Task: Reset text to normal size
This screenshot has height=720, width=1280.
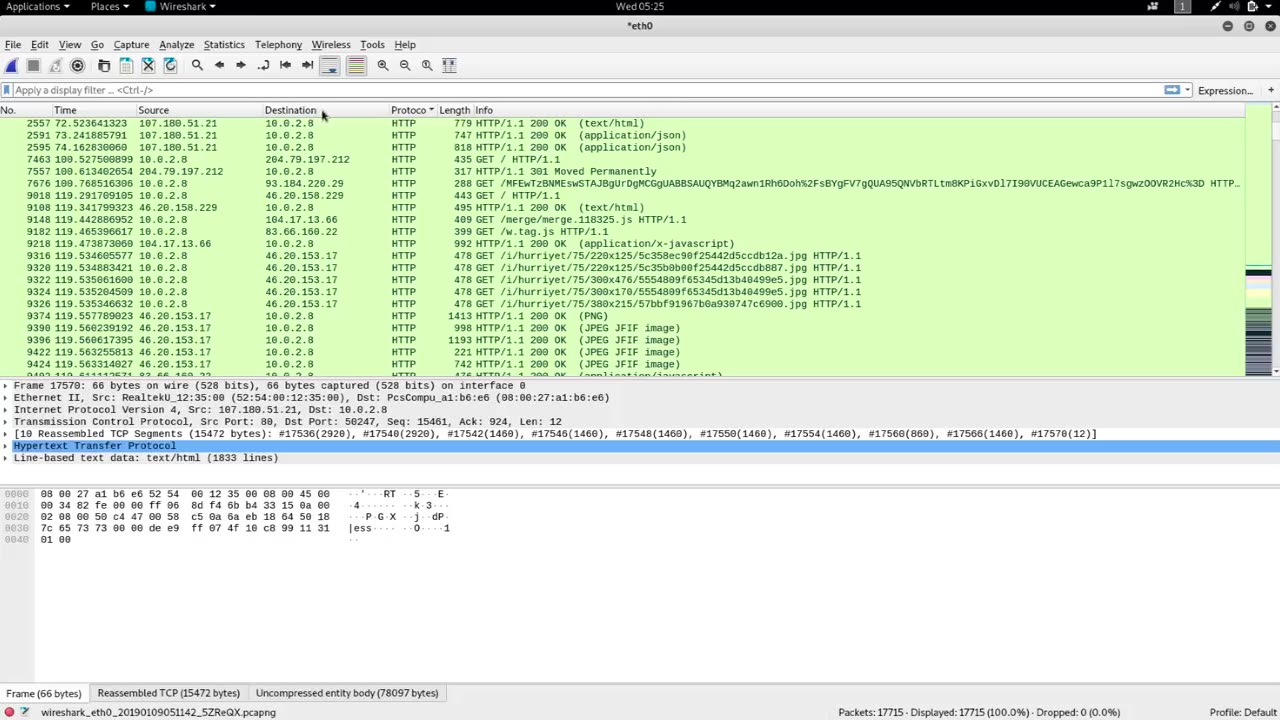Action: pos(427,65)
